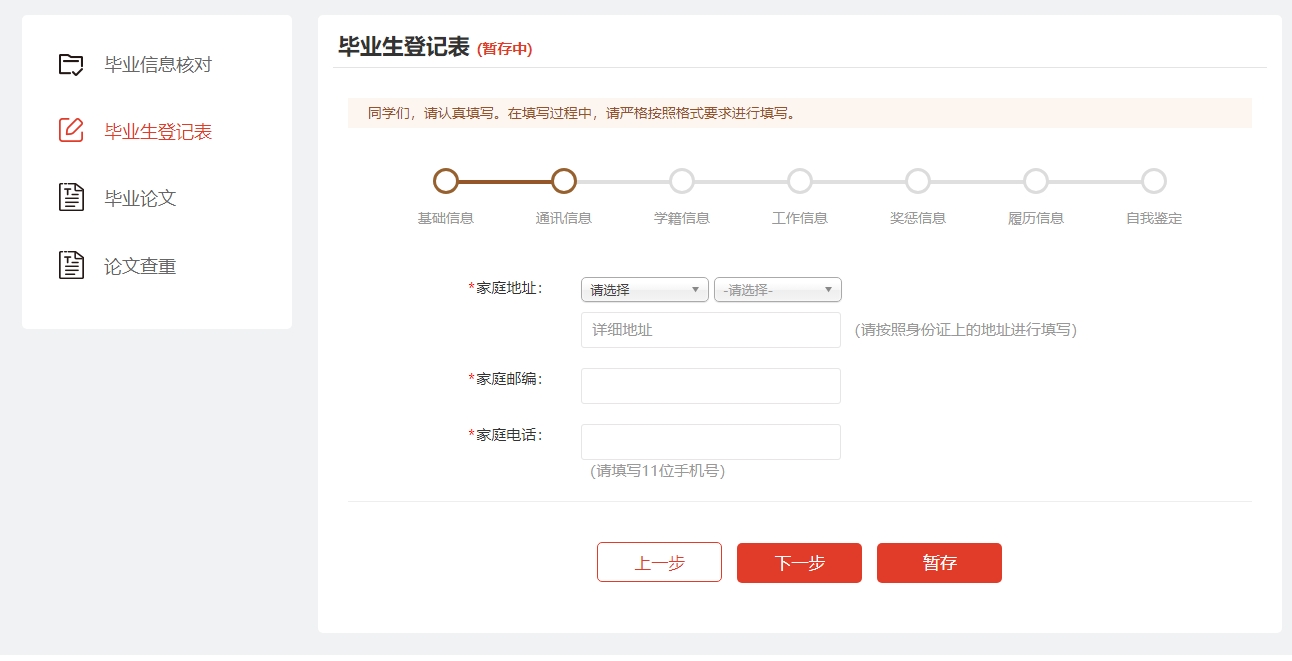
Task: Focus the 家庭邮编 text box
Action: [x=710, y=386]
